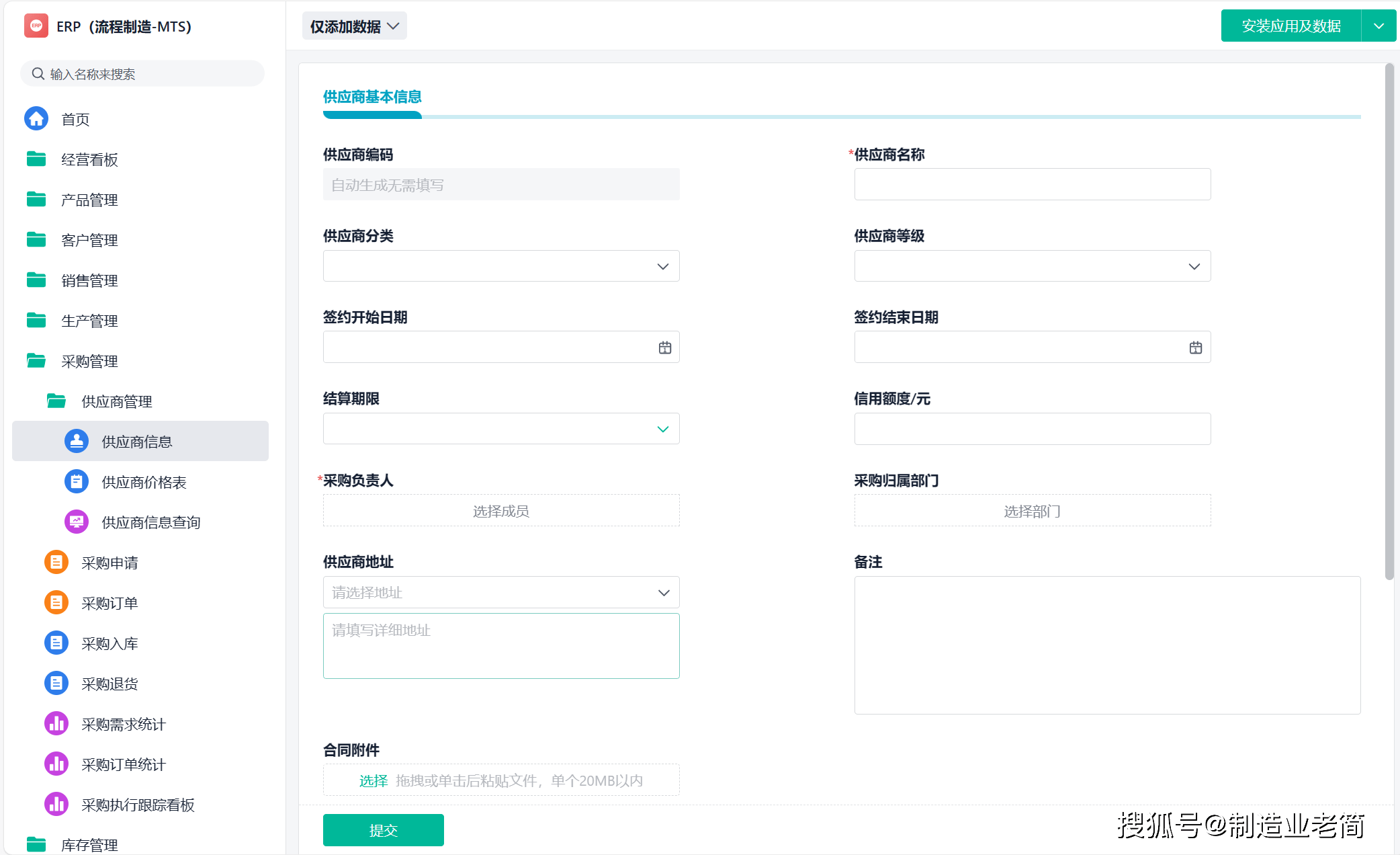Click the 供应商价格表 clipboard icon
Viewport: 1400px width, 855px height.
77,482
